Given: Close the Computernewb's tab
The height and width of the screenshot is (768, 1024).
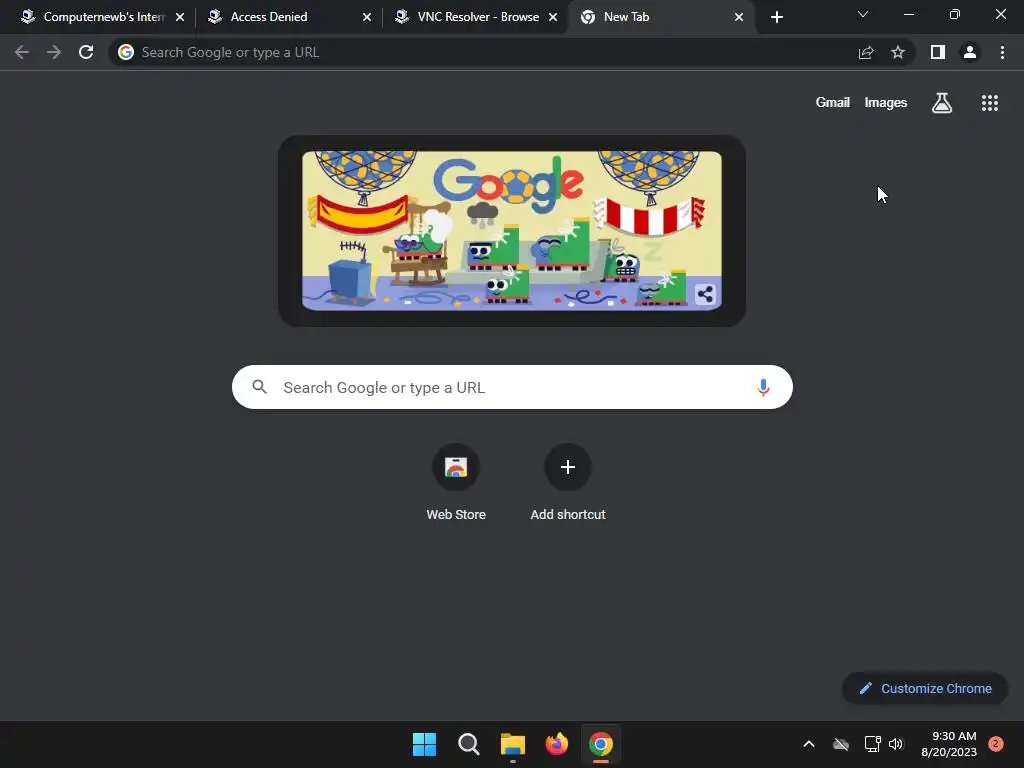Looking at the screenshot, I should tap(180, 17).
